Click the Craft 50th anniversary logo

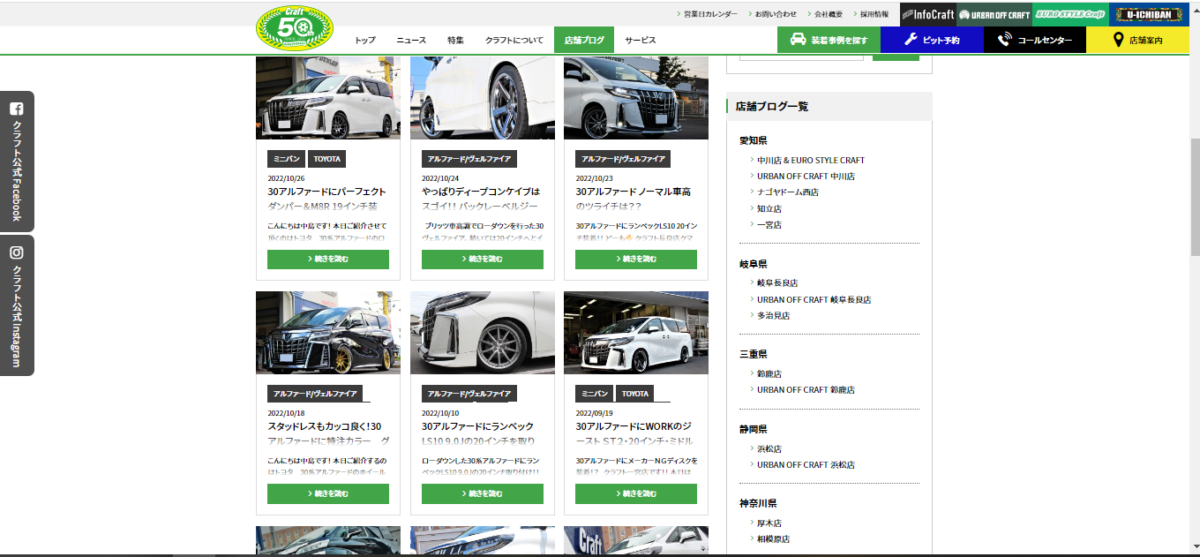295,27
